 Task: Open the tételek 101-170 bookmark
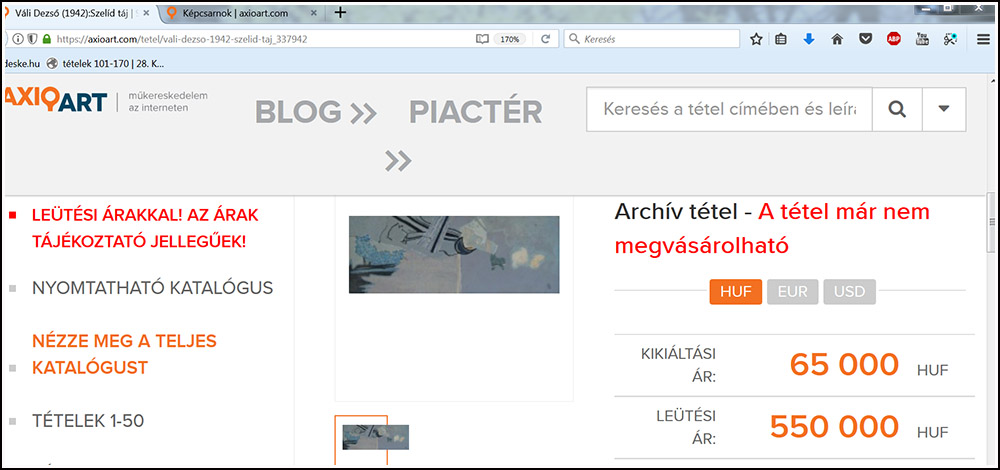tap(105, 62)
